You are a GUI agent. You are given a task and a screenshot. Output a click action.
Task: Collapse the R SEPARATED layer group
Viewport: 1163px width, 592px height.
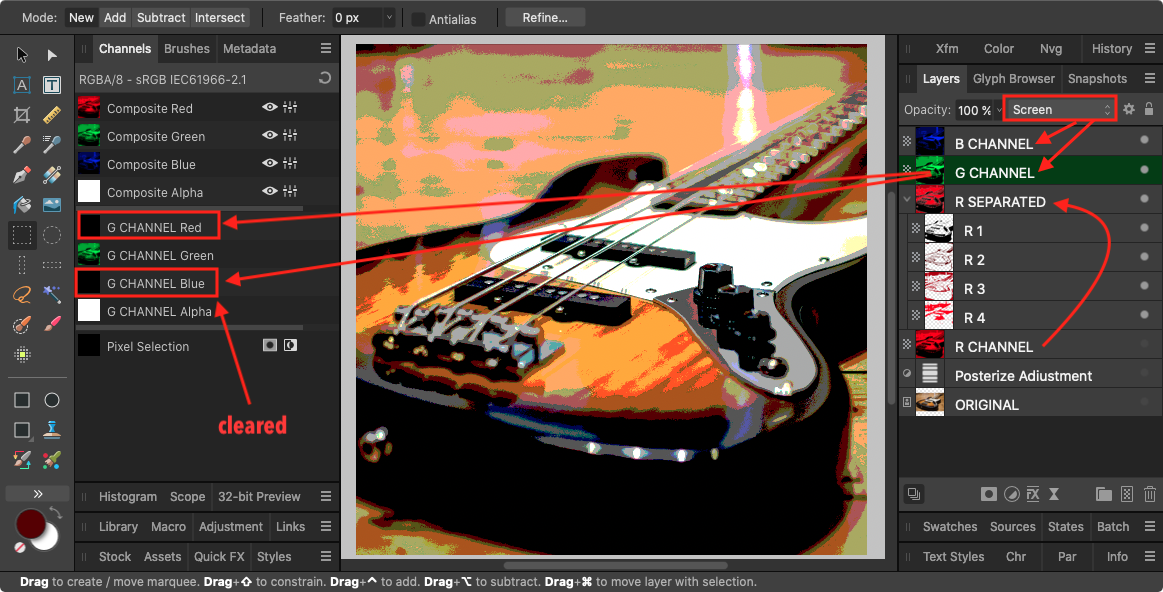click(x=906, y=199)
